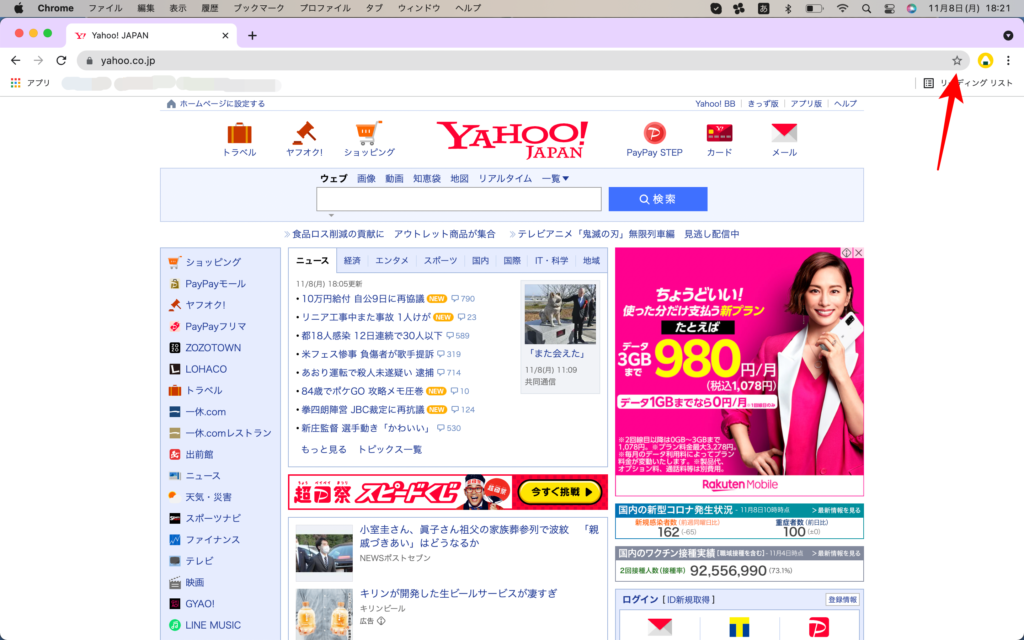Open the 「また会えた」 news photo thumbnail
The height and width of the screenshot is (640, 1024).
pos(560,313)
